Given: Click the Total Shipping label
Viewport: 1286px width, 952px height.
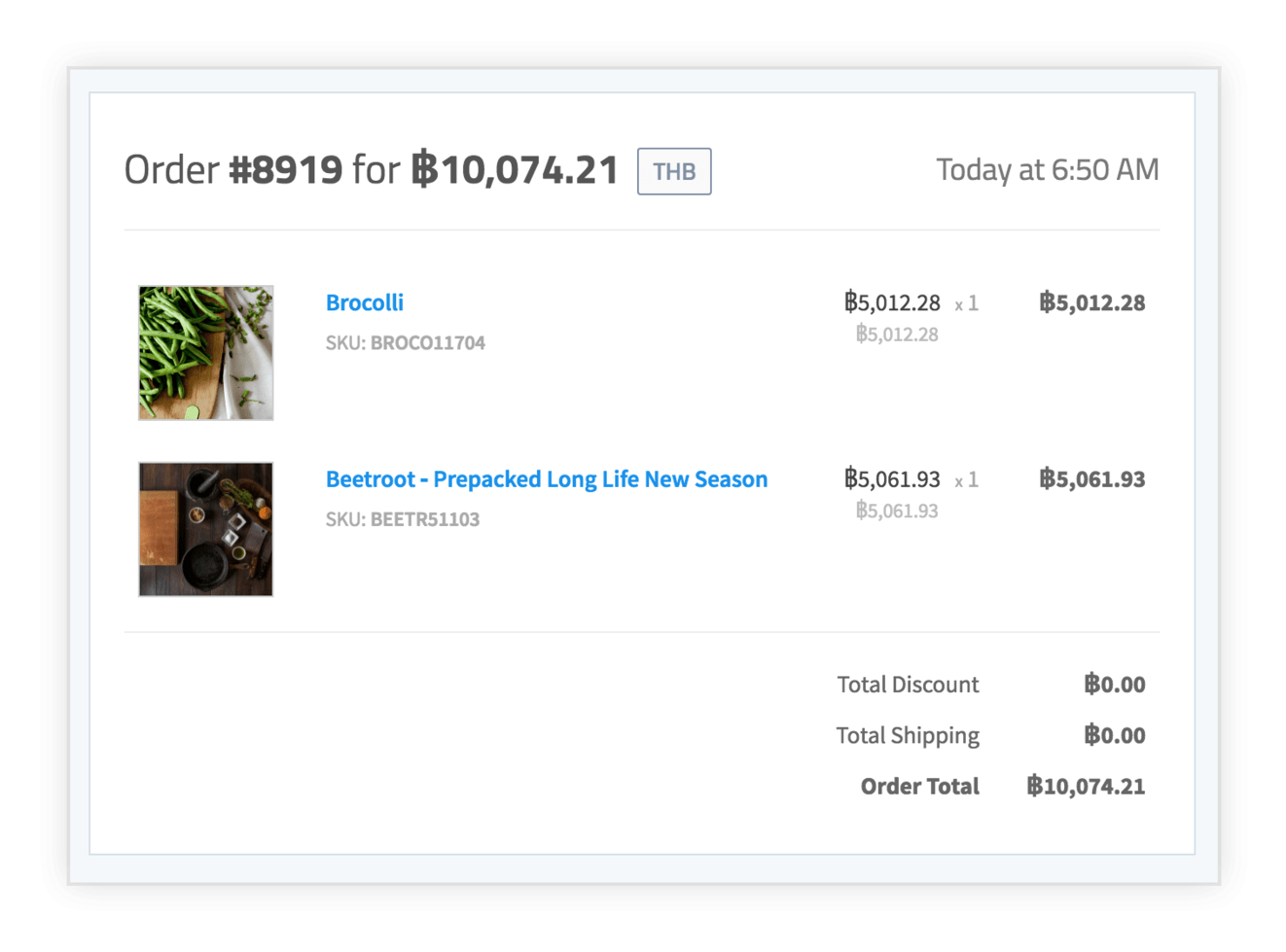Looking at the screenshot, I should 908,736.
